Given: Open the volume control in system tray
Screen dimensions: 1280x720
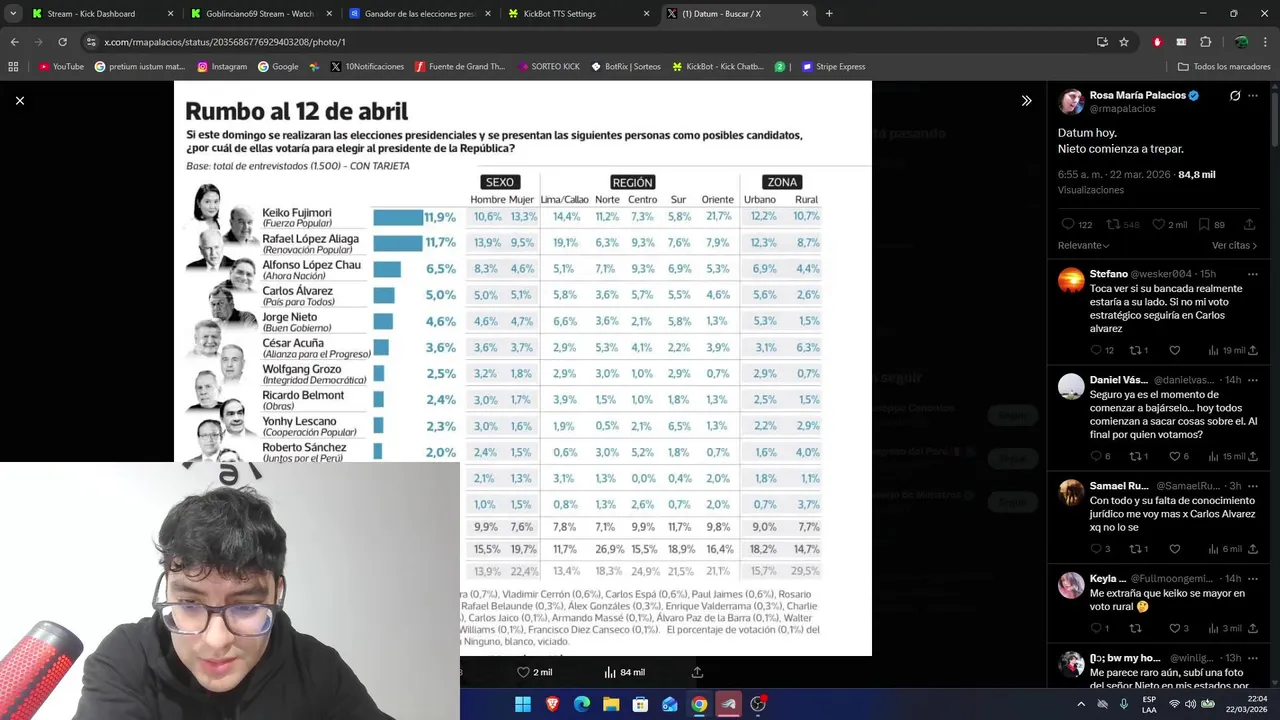Looking at the screenshot, I should (x=1192, y=704).
